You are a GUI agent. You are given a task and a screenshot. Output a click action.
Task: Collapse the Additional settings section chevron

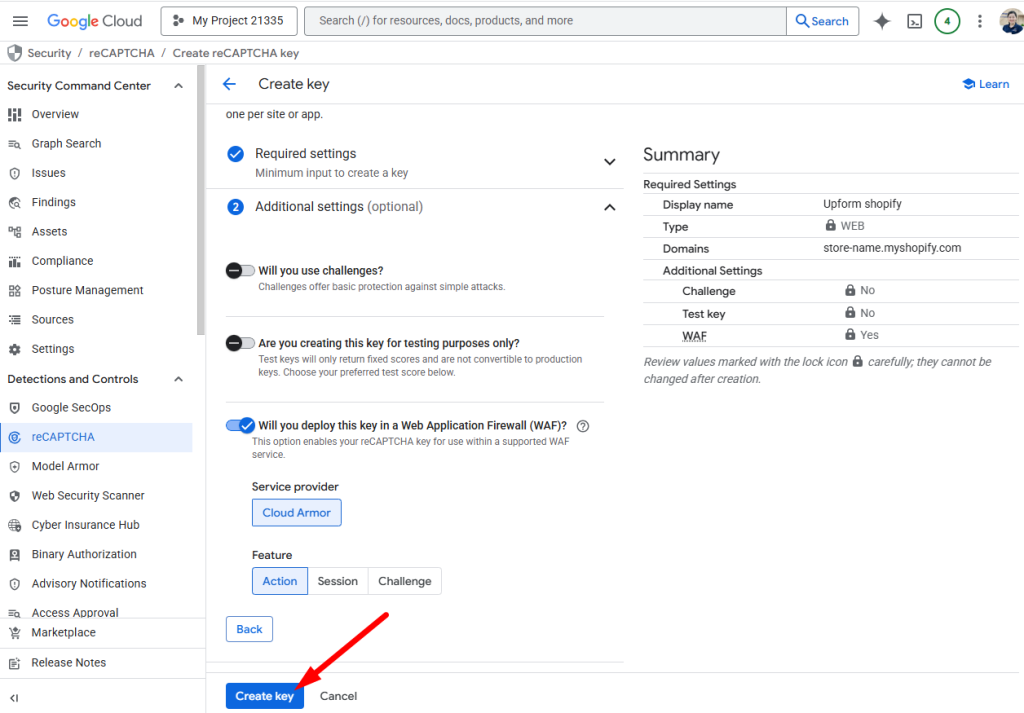pyautogui.click(x=609, y=208)
